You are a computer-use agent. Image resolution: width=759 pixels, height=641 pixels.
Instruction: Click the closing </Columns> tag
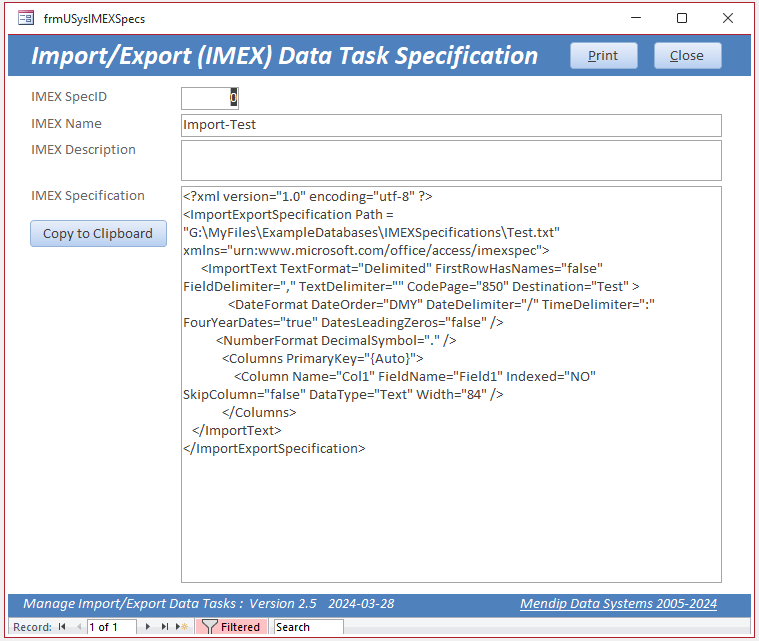pyautogui.click(x=259, y=412)
